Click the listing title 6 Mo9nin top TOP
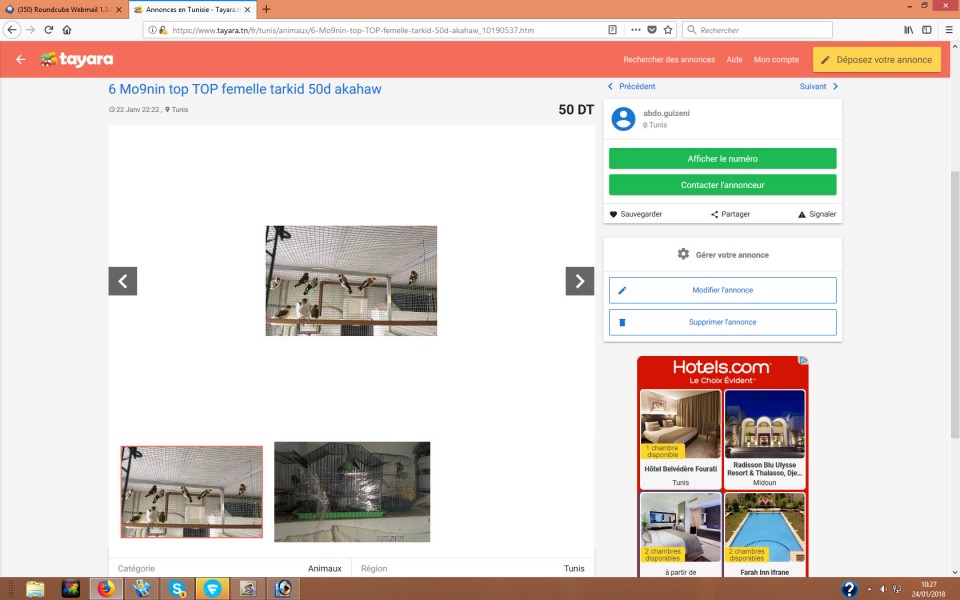The width and height of the screenshot is (960, 600). (245, 89)
